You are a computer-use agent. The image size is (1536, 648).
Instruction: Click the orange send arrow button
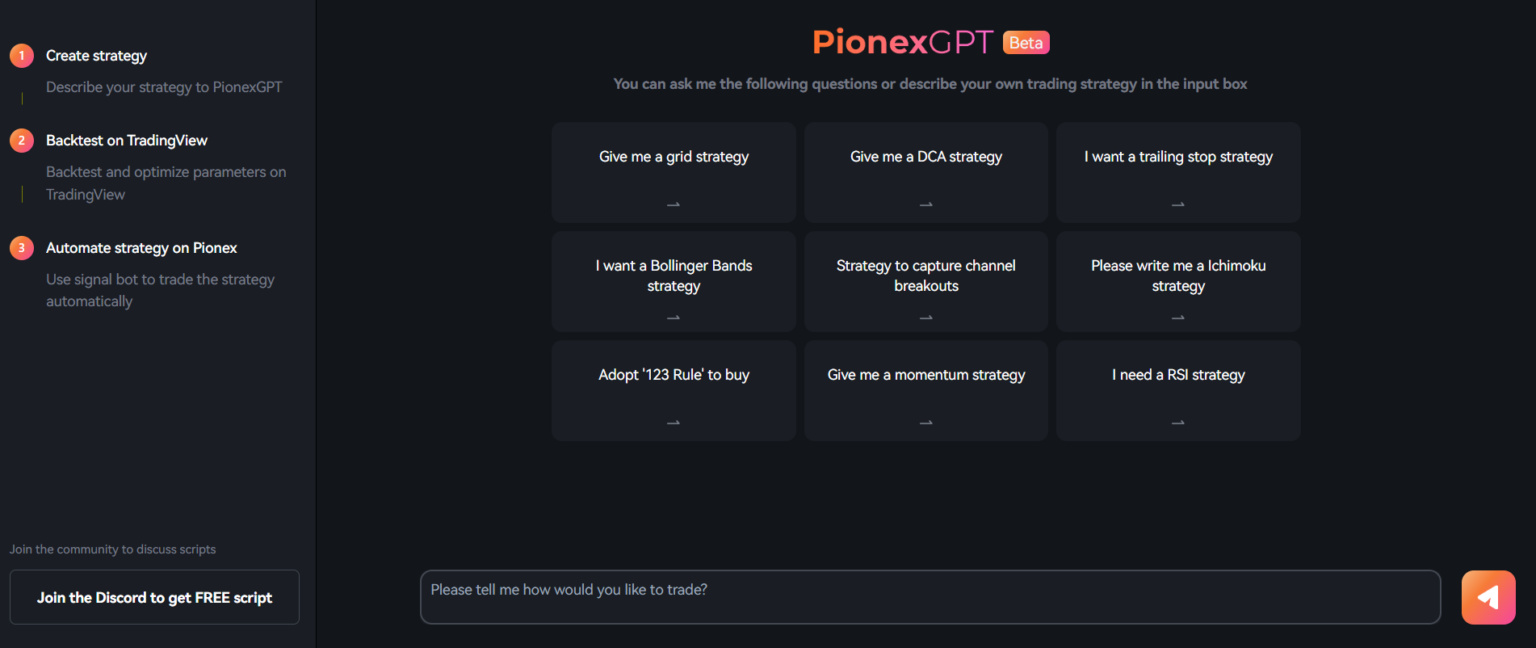tap(1488, 597)
